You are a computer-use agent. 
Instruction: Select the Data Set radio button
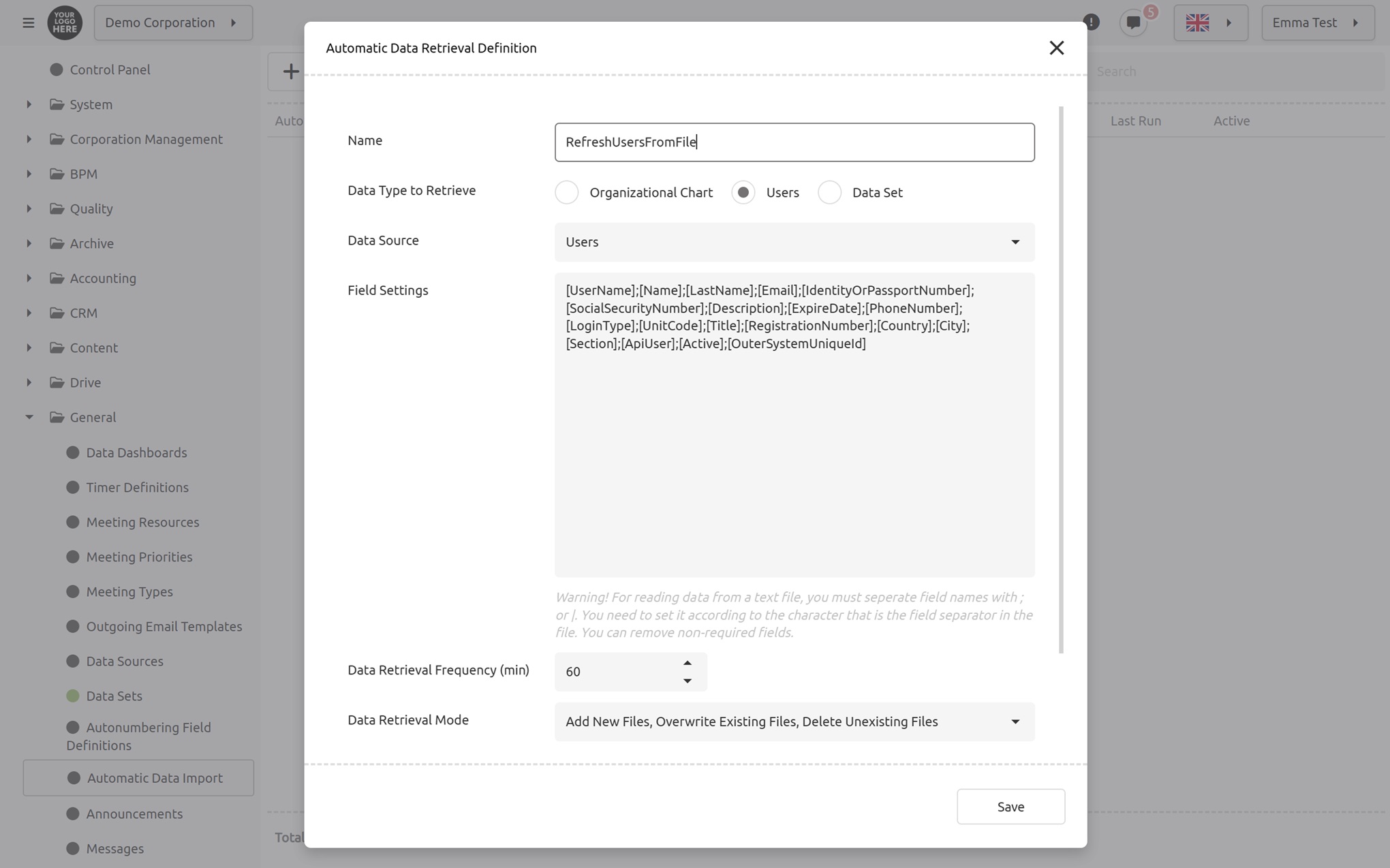(829, 192)
